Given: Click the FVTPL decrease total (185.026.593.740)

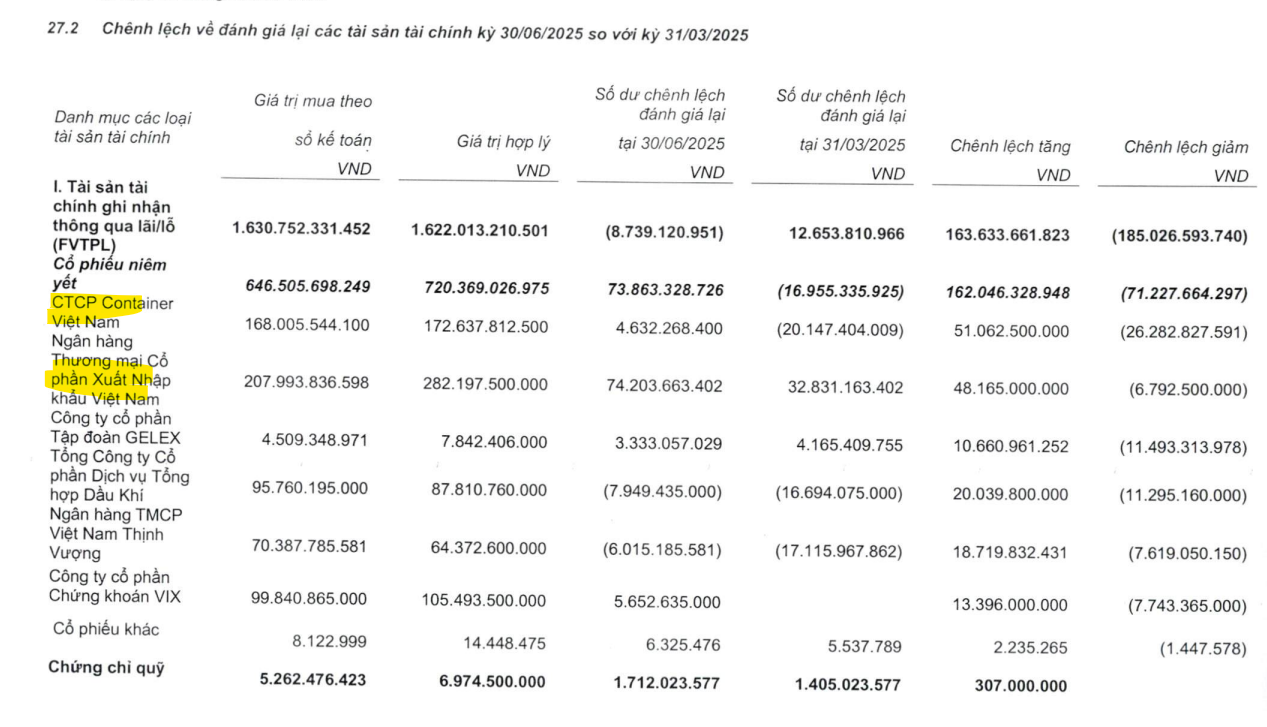Looking at the screenshot, I should point(1179,237).
